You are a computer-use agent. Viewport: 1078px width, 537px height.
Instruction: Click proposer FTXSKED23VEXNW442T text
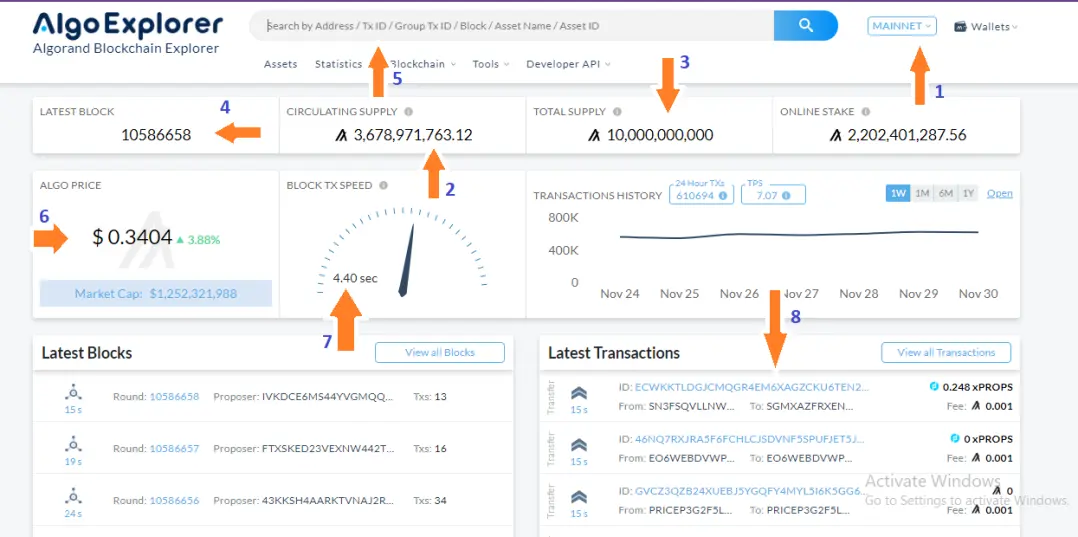[x=329, y=448]
